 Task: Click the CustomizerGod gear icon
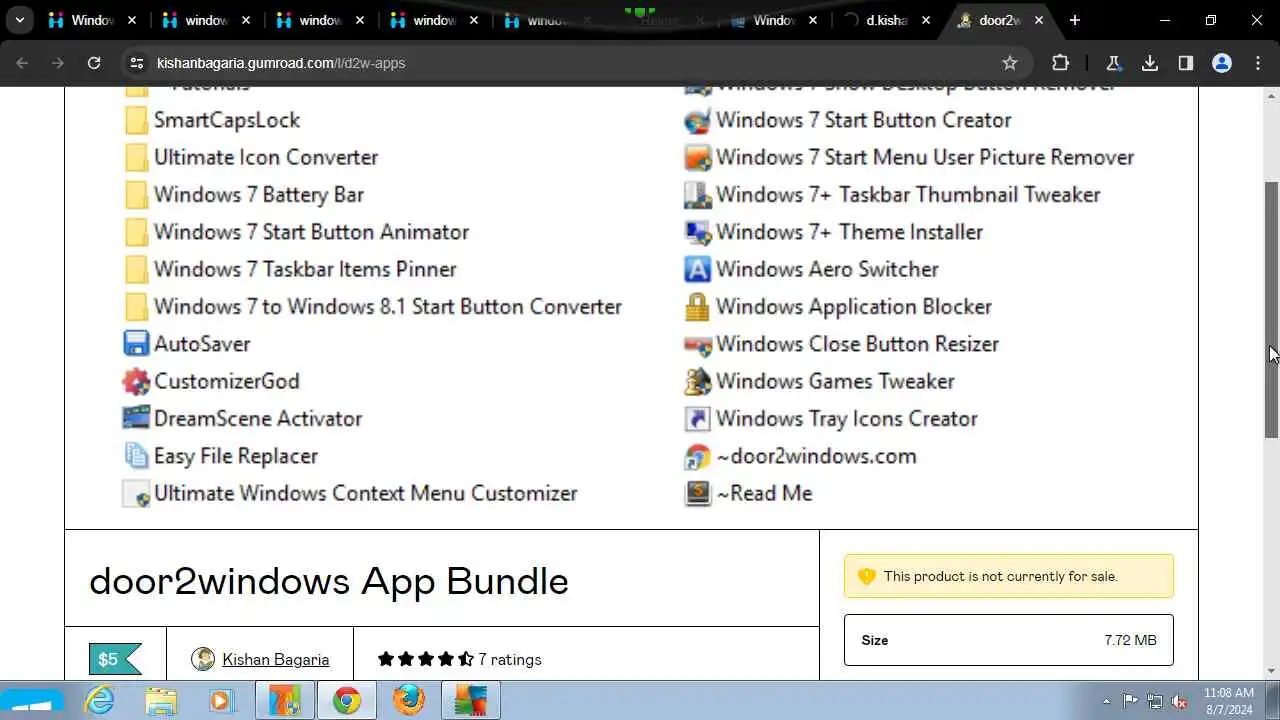point(136,381)
